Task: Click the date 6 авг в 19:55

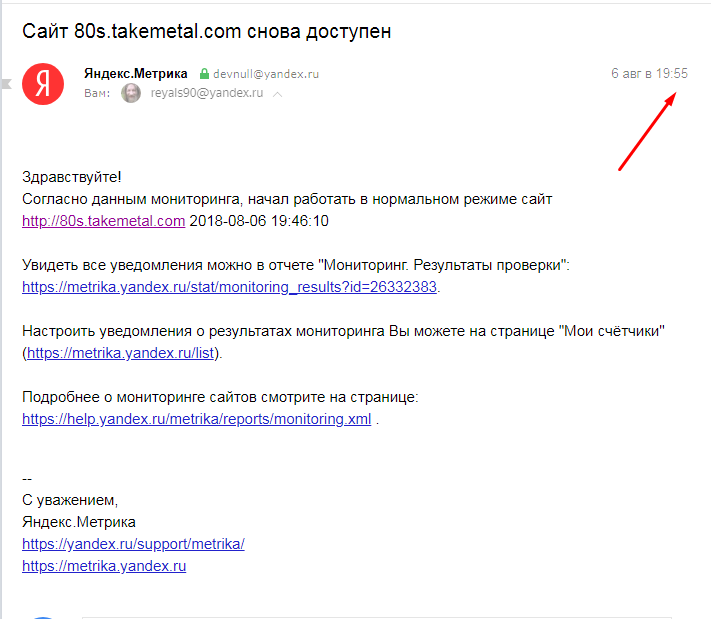Action: 649,73
